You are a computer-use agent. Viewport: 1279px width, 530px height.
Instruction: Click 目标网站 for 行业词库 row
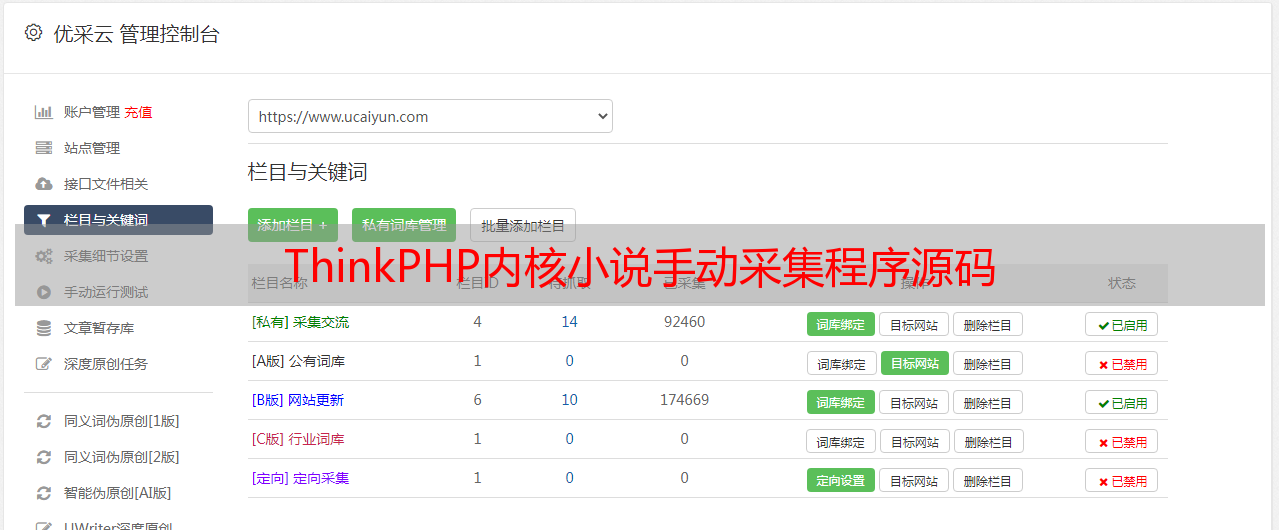click(x=915, y=441)
